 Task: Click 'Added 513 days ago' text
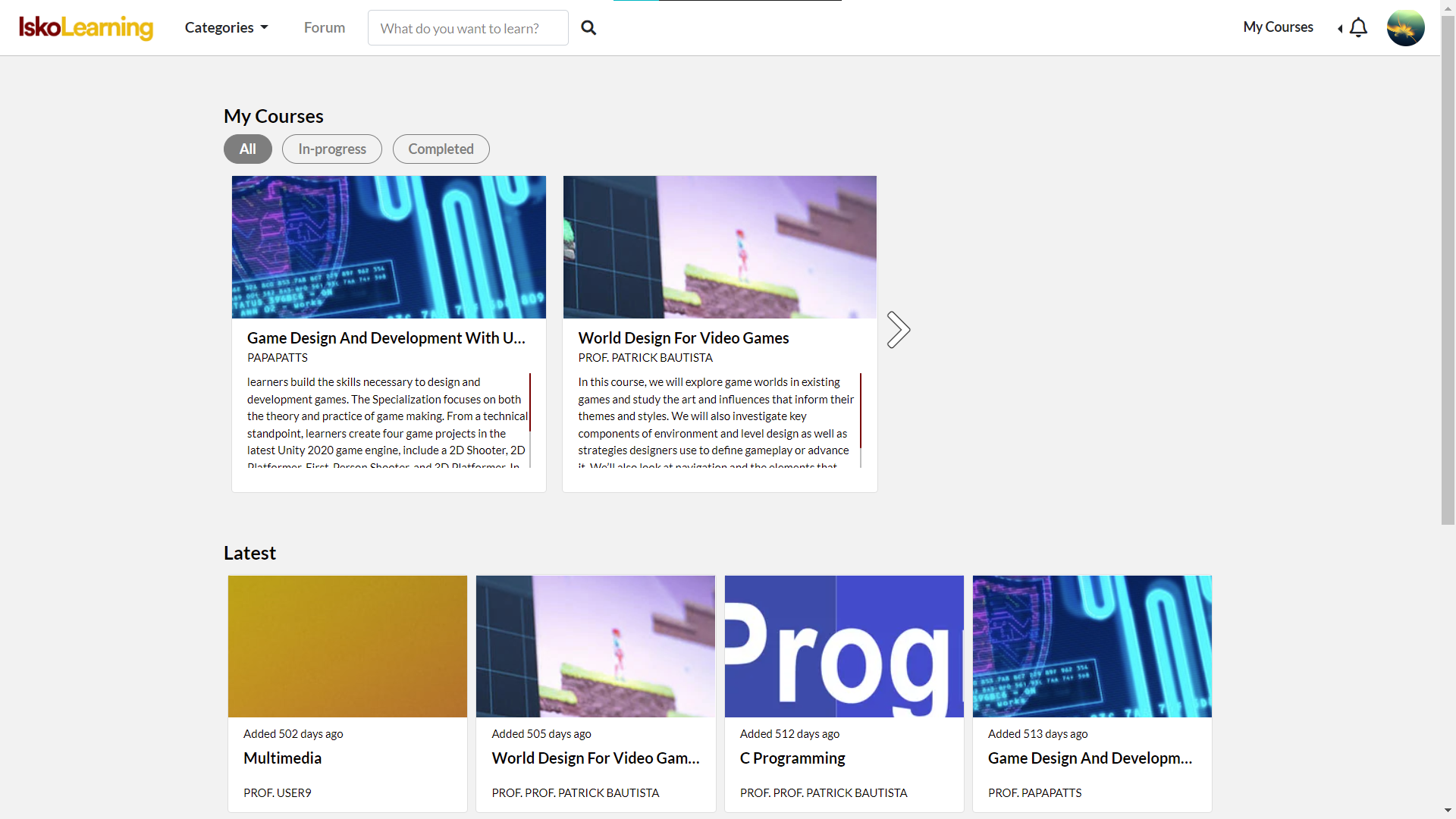click(1037, 734)
